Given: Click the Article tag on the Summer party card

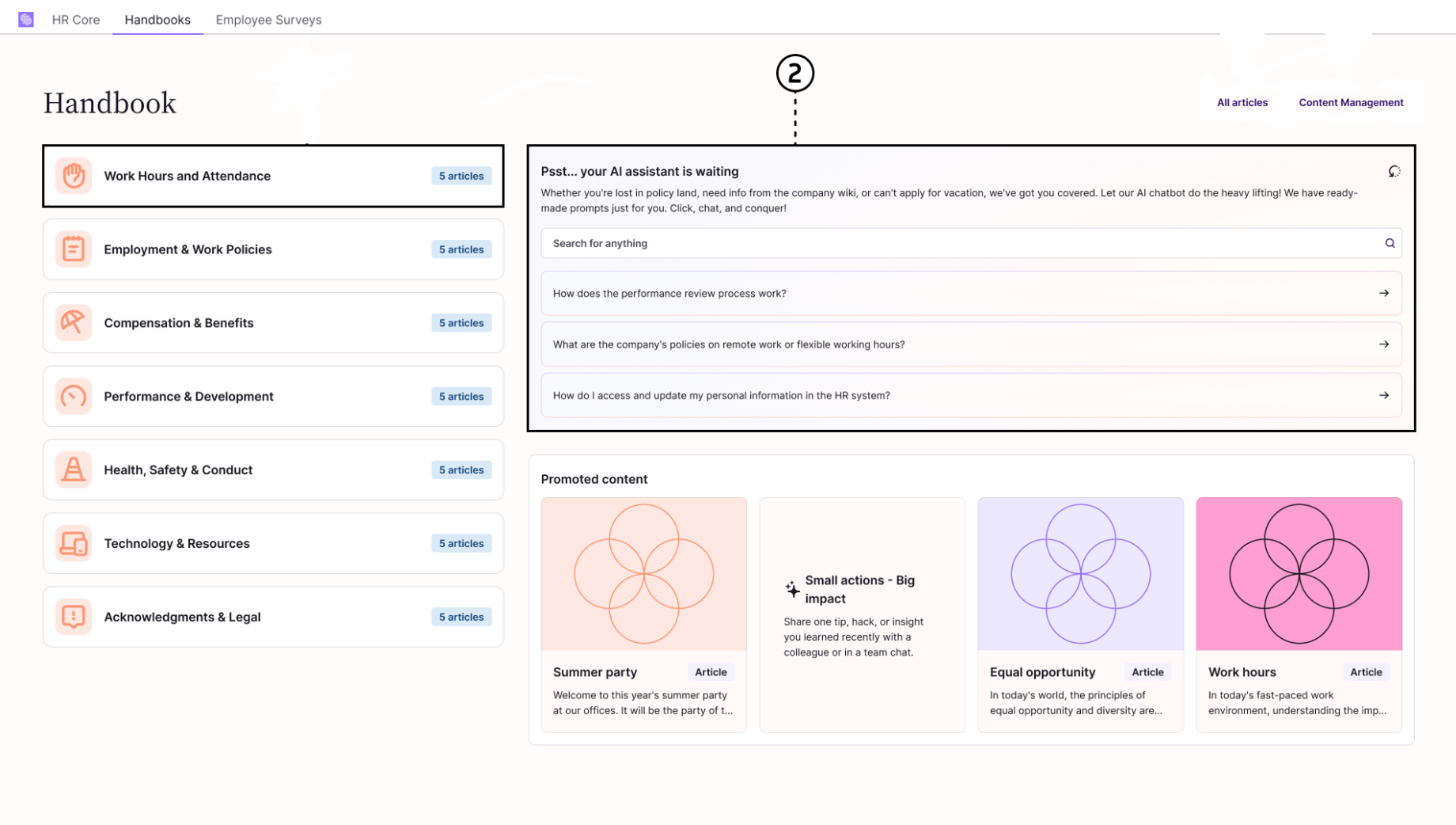Looking at the screenshot, I should 711,672.
